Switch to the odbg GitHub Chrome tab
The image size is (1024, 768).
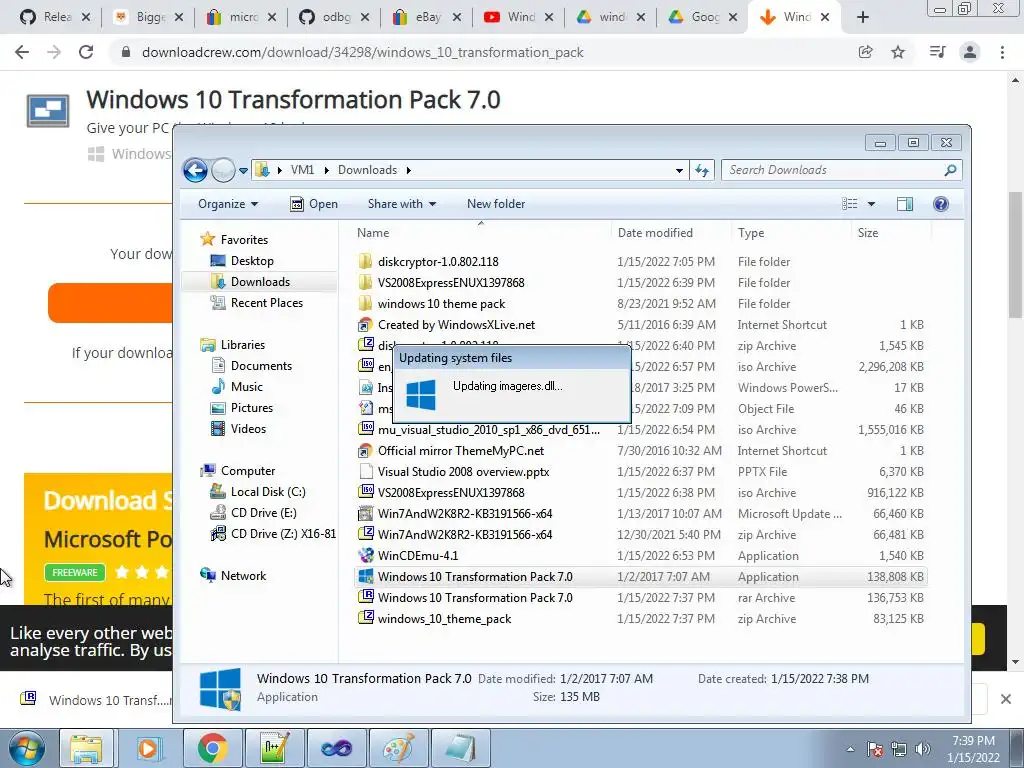[x=335, y=17]
